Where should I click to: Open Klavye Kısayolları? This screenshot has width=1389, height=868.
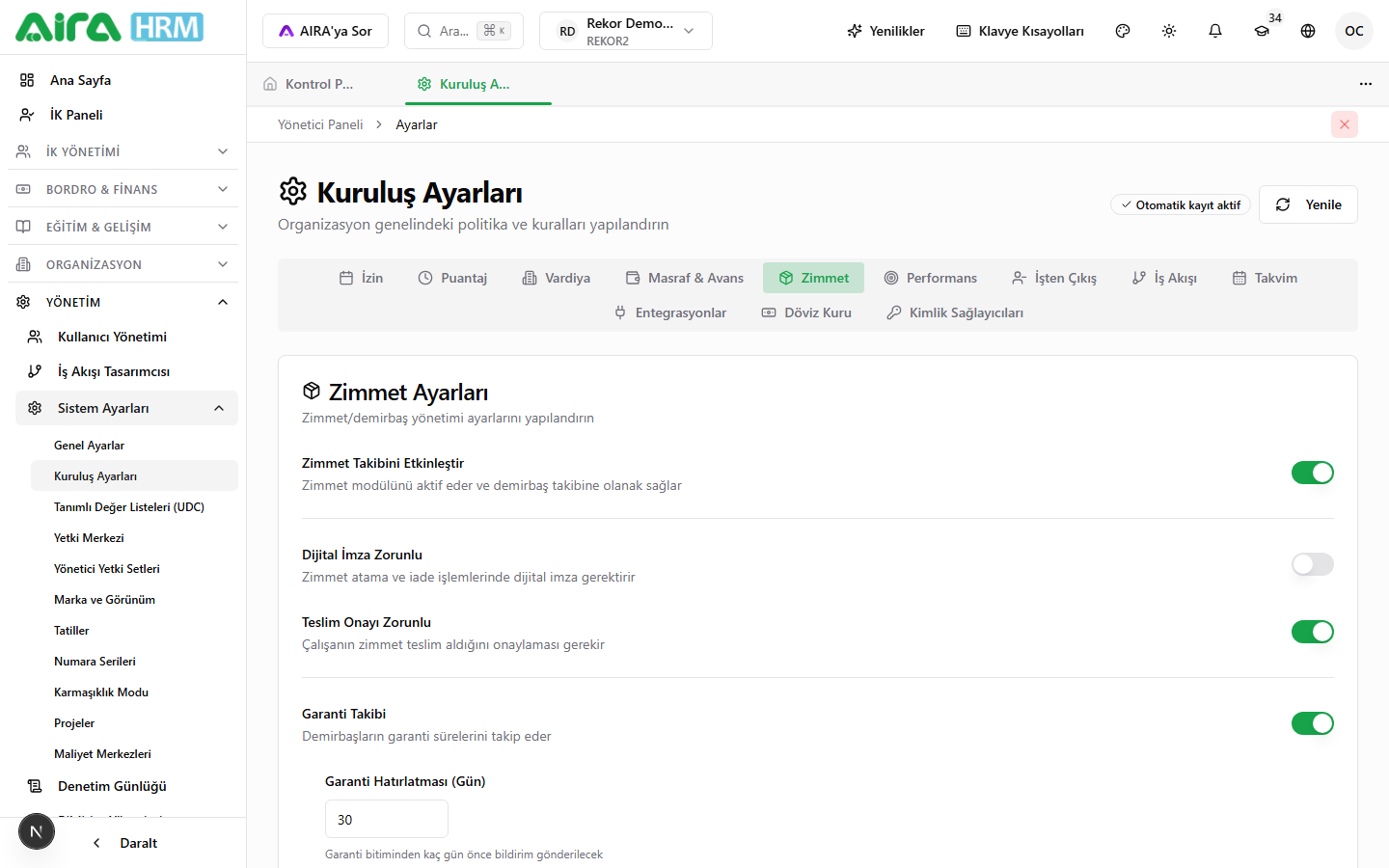1020,31
